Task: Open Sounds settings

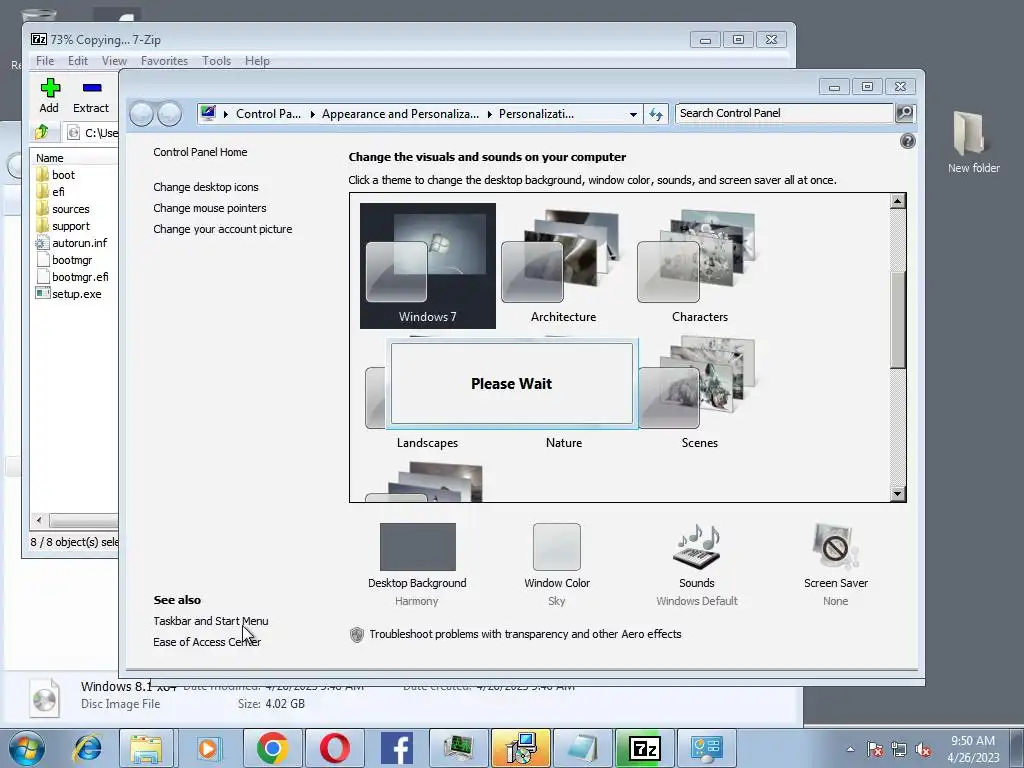Action: pos(696,564)
